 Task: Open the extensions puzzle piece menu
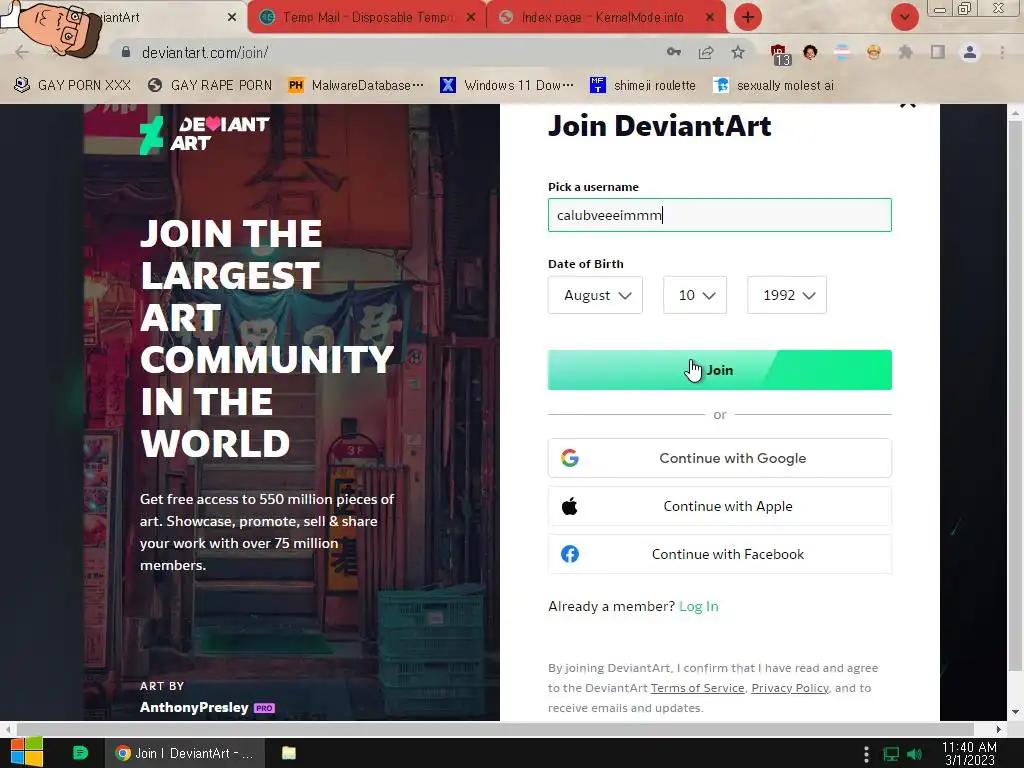[906, 52]
